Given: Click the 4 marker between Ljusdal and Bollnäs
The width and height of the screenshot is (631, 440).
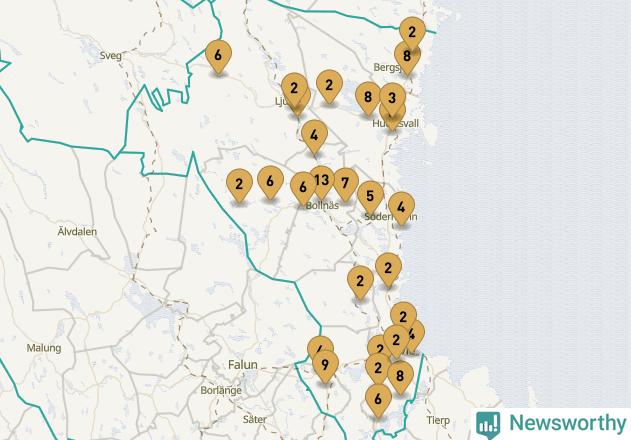Looking at the screenshot, I should 314,135.
